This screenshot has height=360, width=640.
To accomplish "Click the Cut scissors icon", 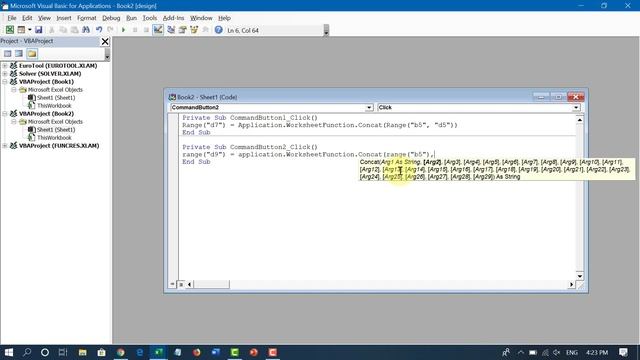I will pos(51,30).
